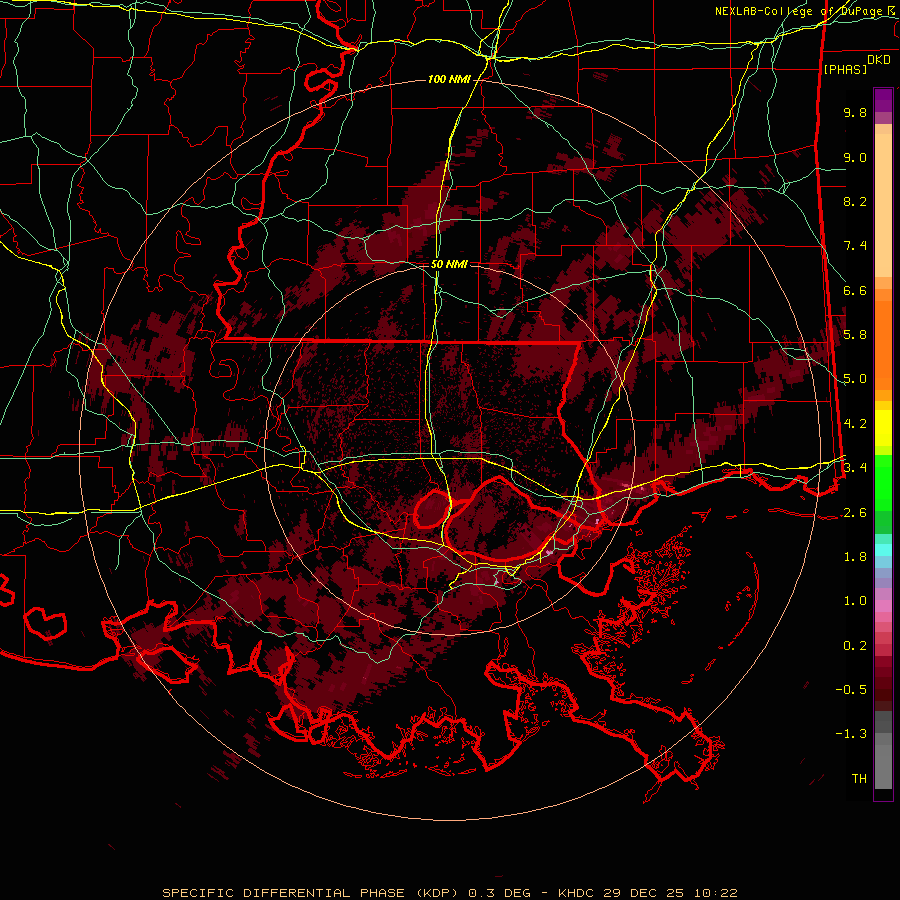This screenshot has width=900, height=900.
Task: Click the 100 NMI range ring label
Action: click(x=449, y=79)
